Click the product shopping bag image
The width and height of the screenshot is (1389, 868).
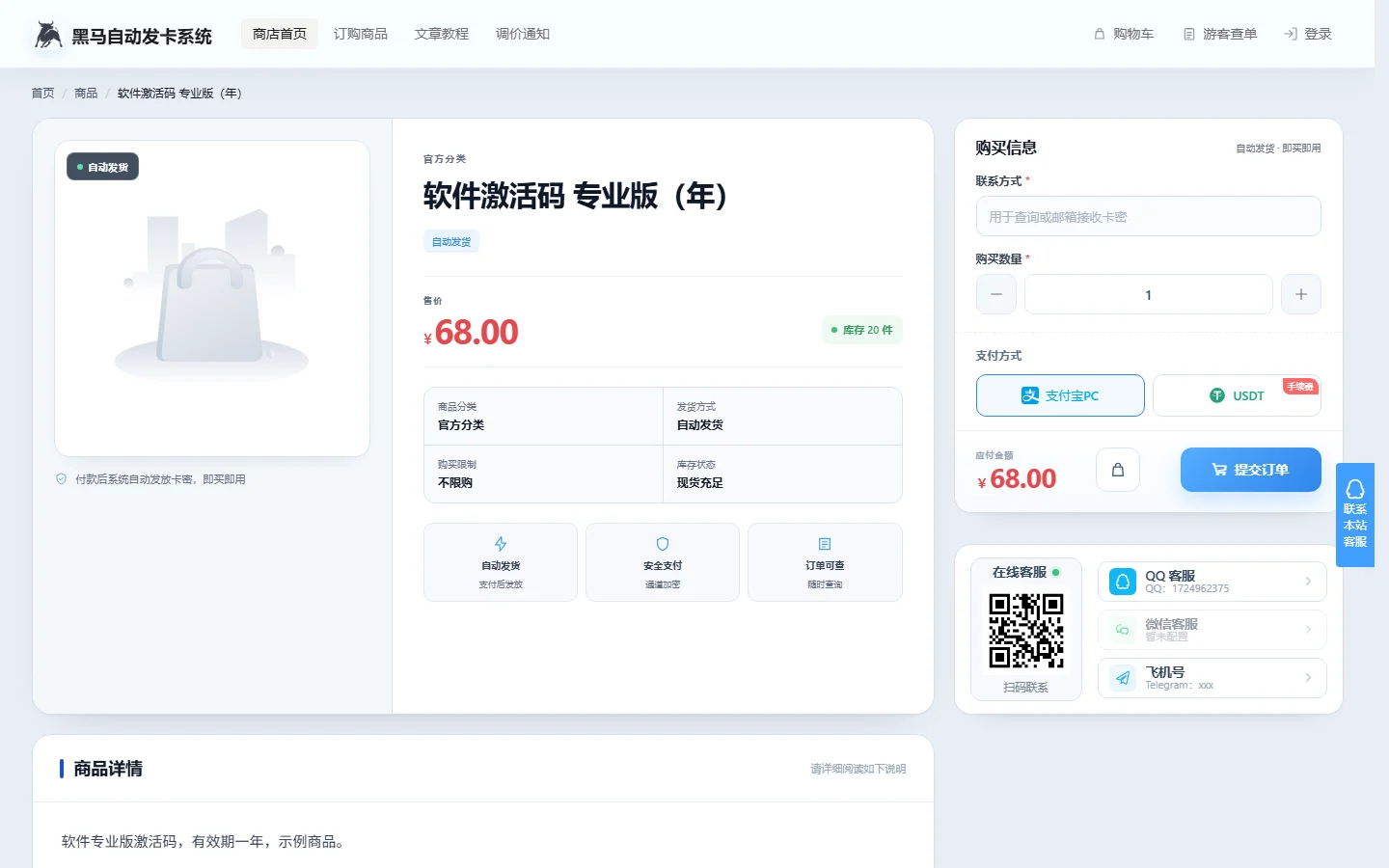[x=211, y=297]
